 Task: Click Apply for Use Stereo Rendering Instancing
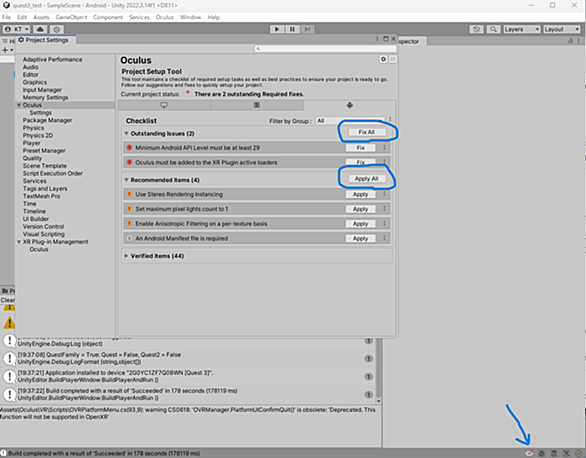pyautogui.click(x=360, y=194)
